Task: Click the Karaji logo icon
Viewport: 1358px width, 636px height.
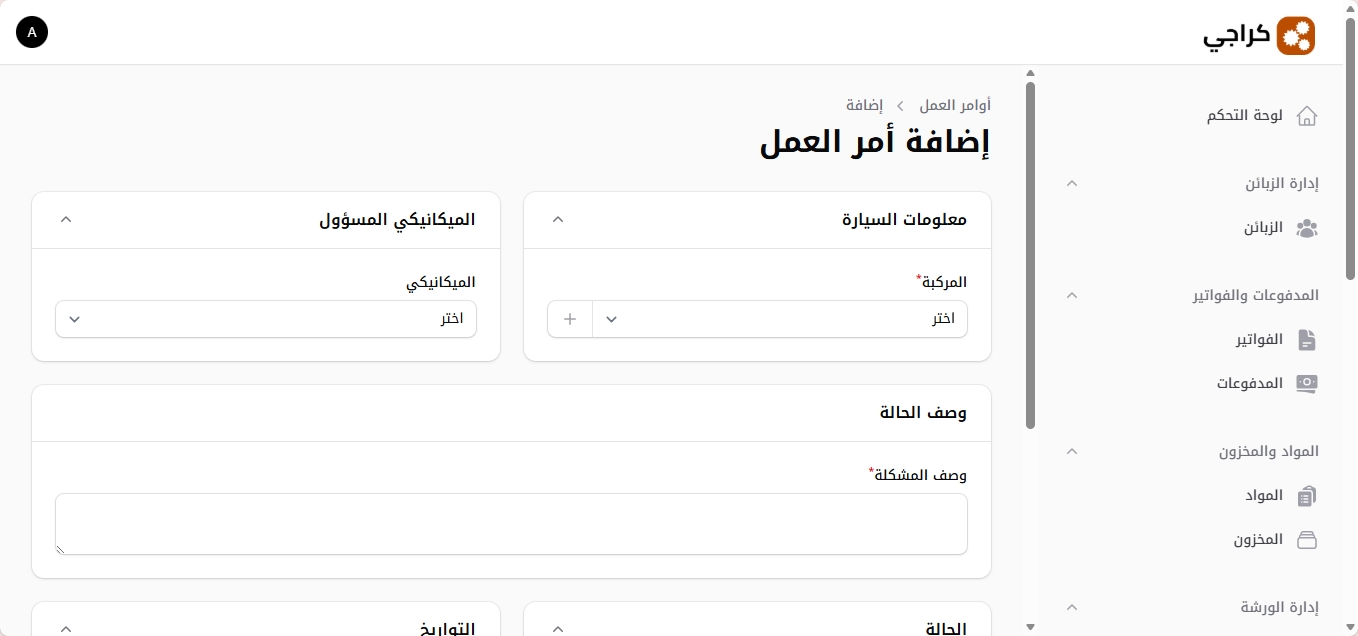Action: (x=1296, y=36)
